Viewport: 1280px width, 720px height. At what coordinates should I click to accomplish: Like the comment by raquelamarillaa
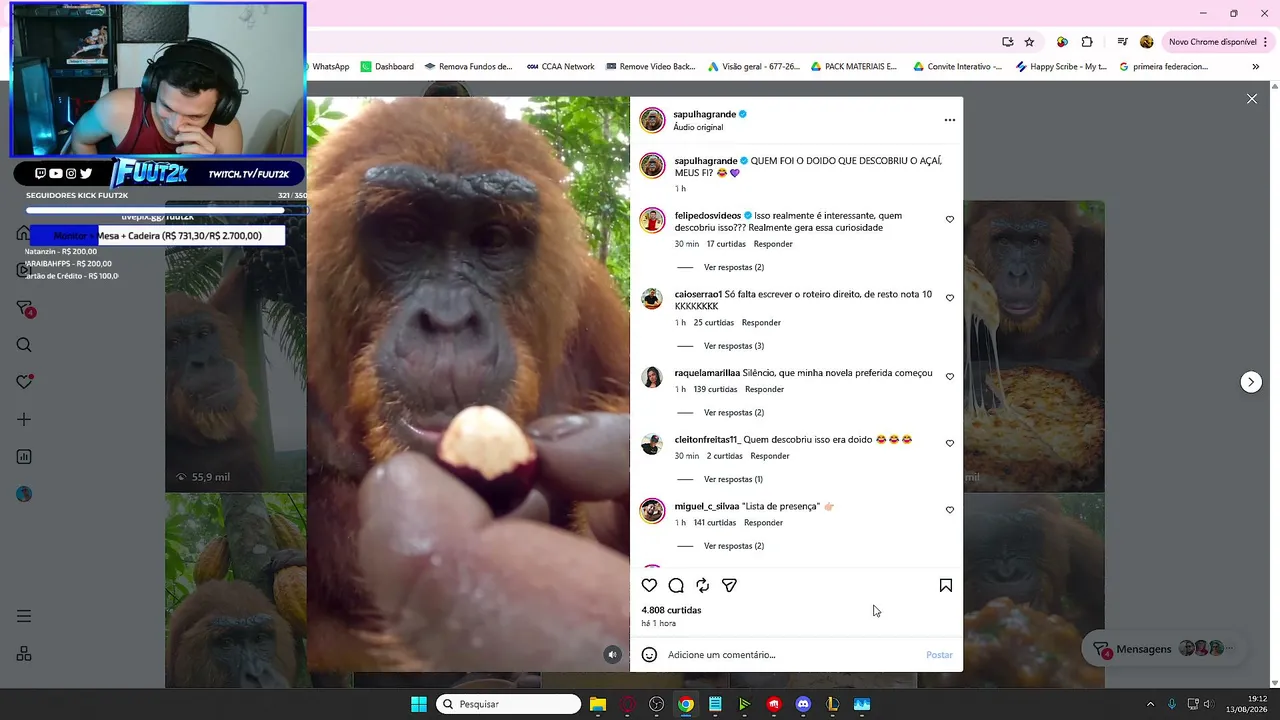[x=950, y=377]
